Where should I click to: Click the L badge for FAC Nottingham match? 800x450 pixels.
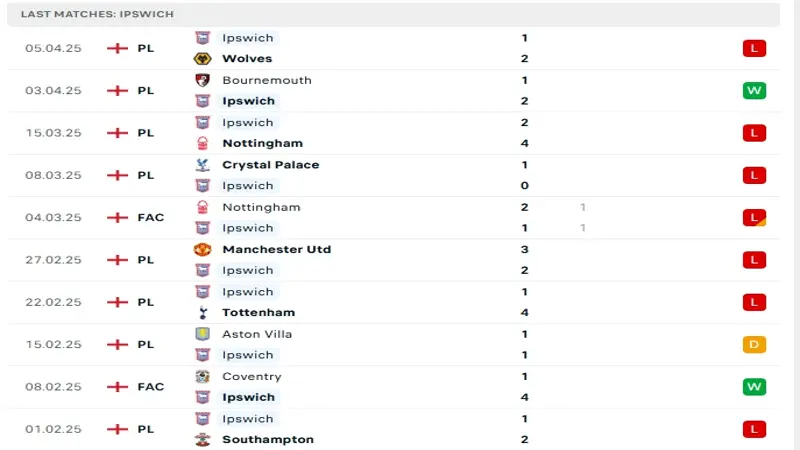point(754,217)
